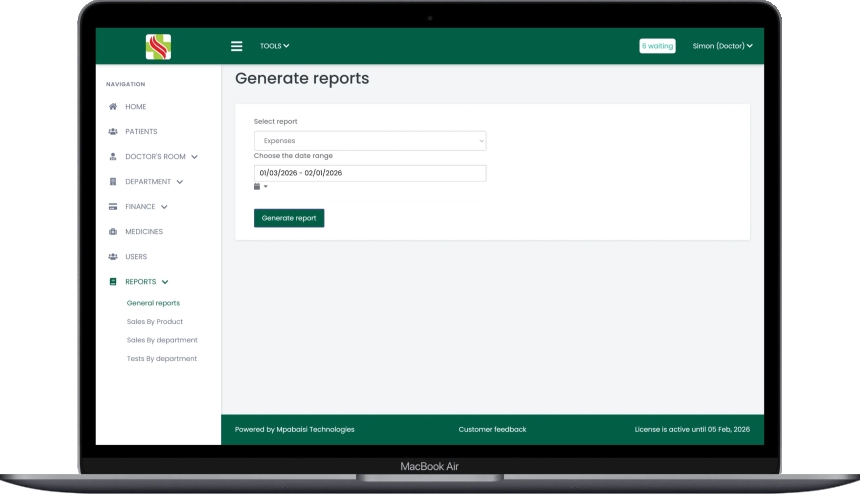This screenshot has height=494, width=860.
Task: Toggle the hamburger menu icon
Action: pyautogui.click(x=237, y=46)
